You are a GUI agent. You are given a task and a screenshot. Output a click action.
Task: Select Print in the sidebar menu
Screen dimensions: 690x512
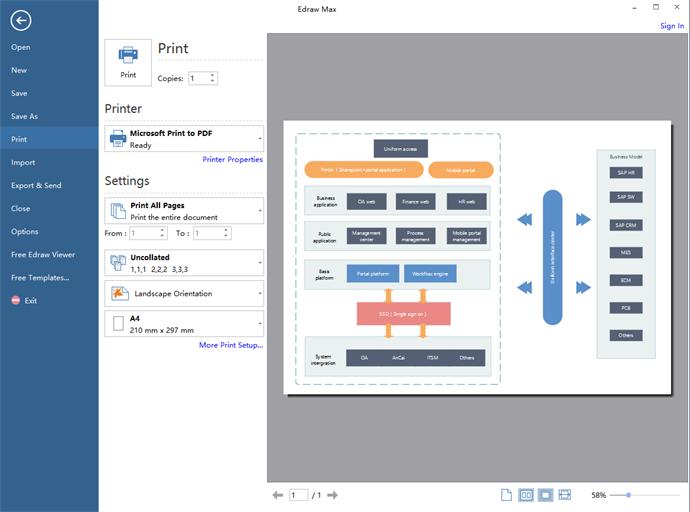49,139
